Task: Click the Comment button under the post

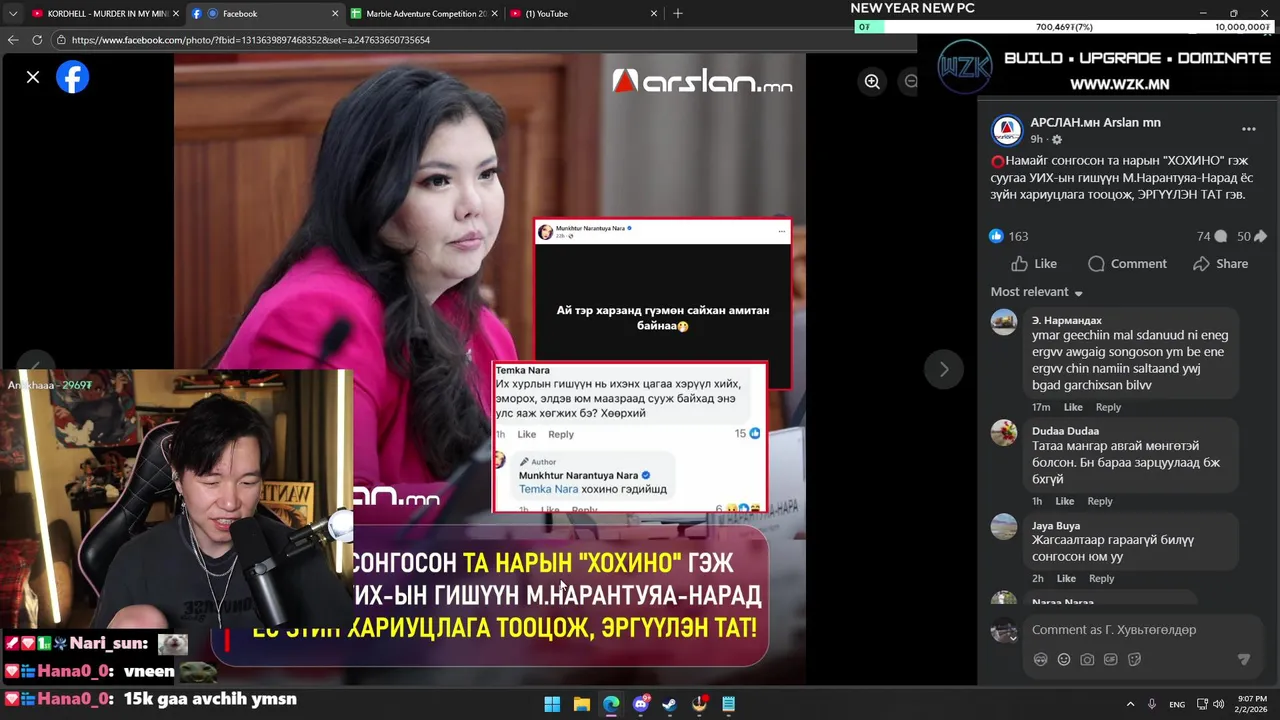Action: point(1127,264)
